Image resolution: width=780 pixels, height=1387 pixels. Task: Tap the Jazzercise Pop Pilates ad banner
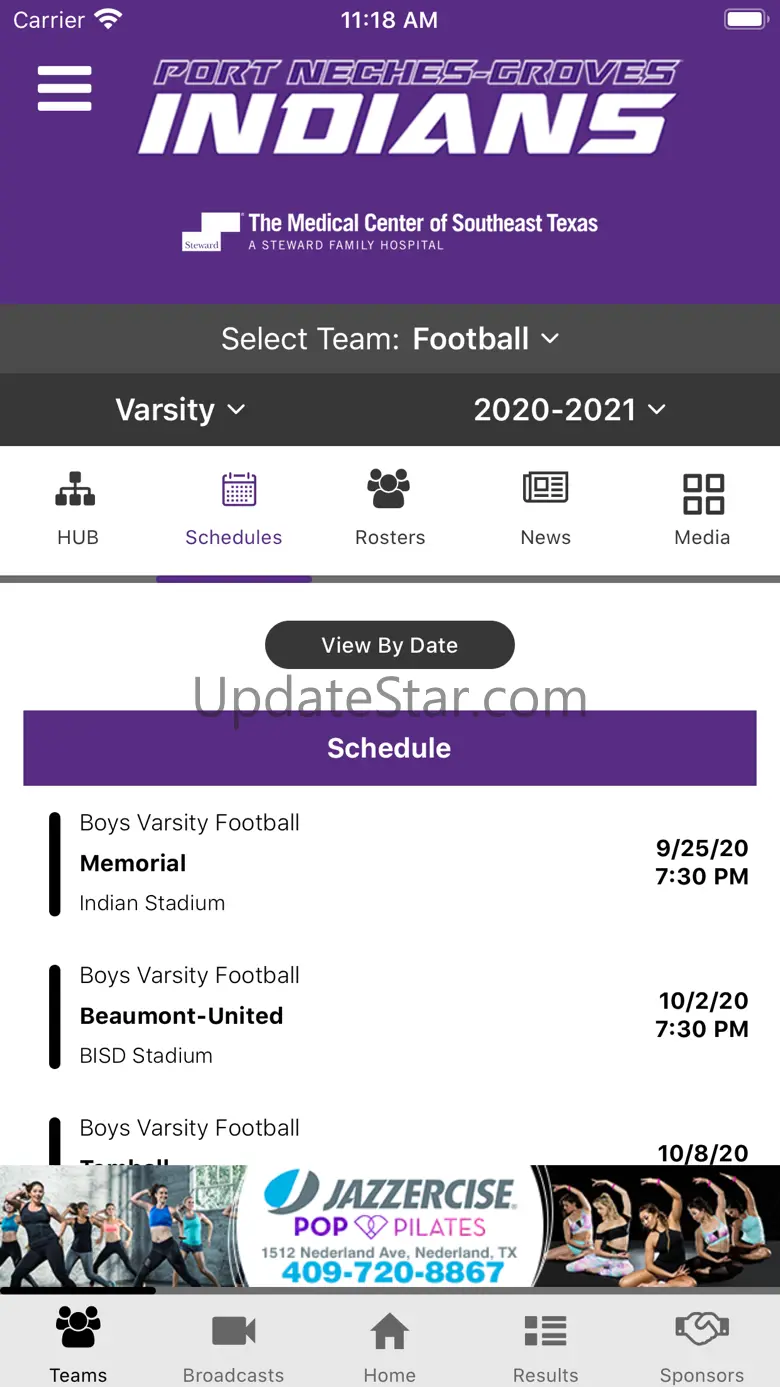389,1228
